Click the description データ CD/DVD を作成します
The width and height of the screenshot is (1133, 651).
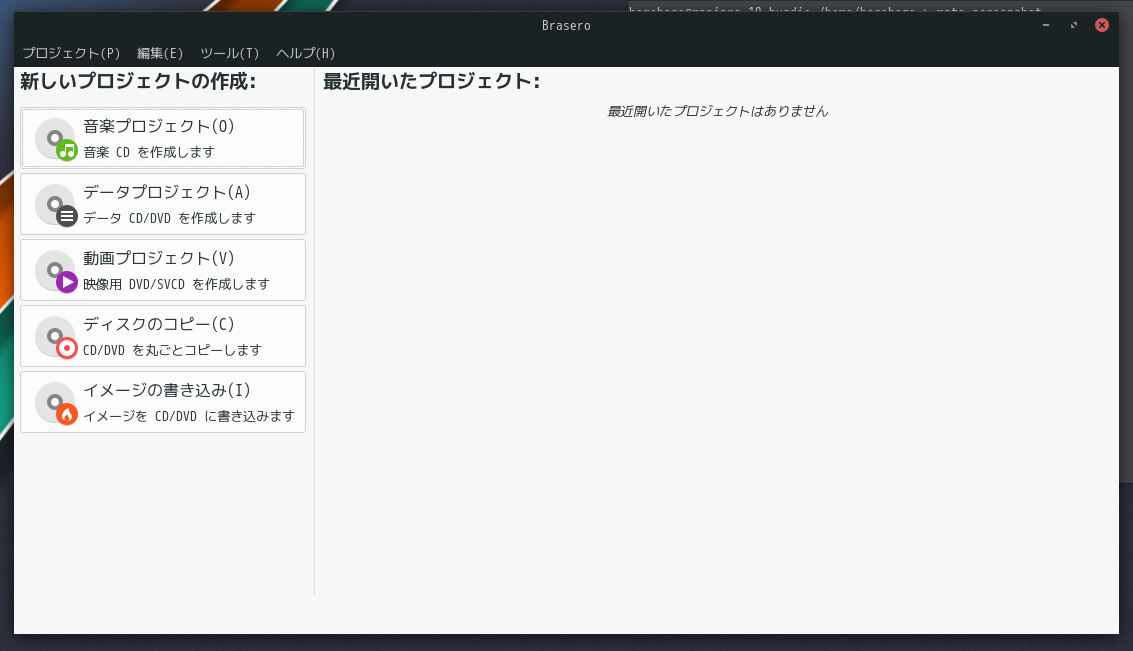click(x=170, y=218)
